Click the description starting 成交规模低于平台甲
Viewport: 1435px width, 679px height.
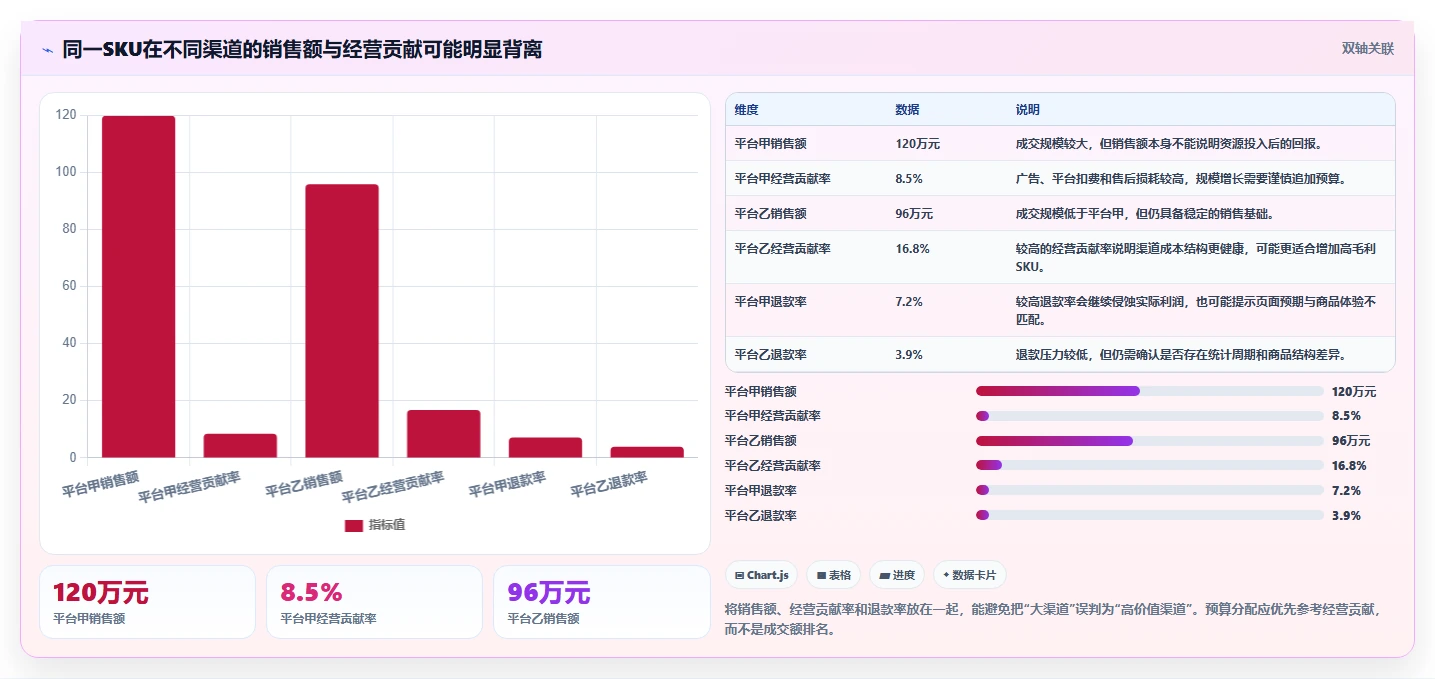[x=1144, y=214]
